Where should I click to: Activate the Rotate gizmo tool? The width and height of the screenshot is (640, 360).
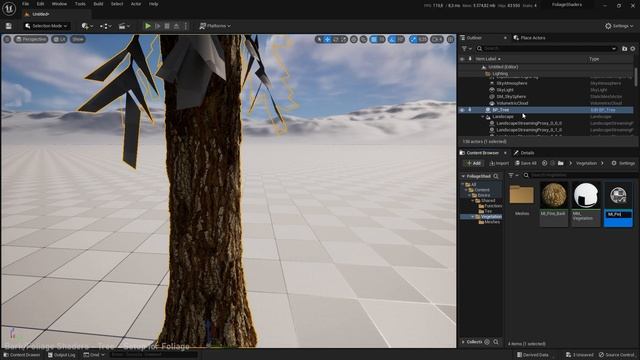coord(336,40)
